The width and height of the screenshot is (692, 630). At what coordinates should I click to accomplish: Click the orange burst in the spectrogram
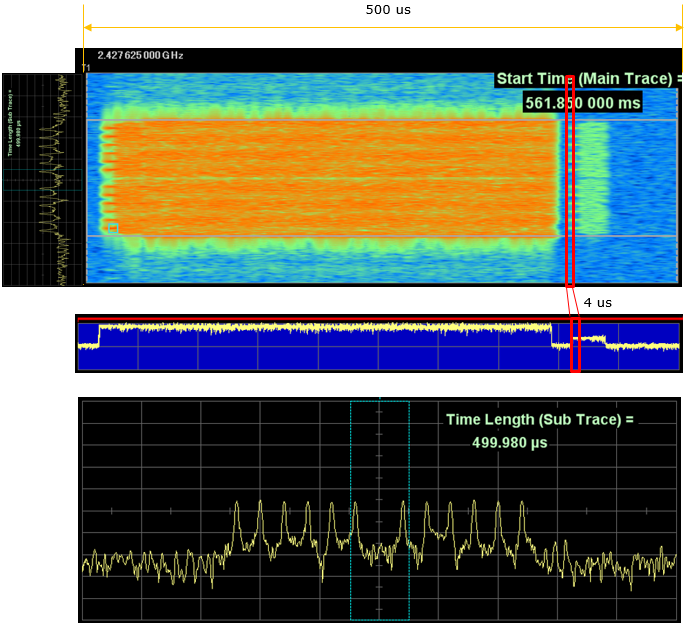click(x=331, y=179)
